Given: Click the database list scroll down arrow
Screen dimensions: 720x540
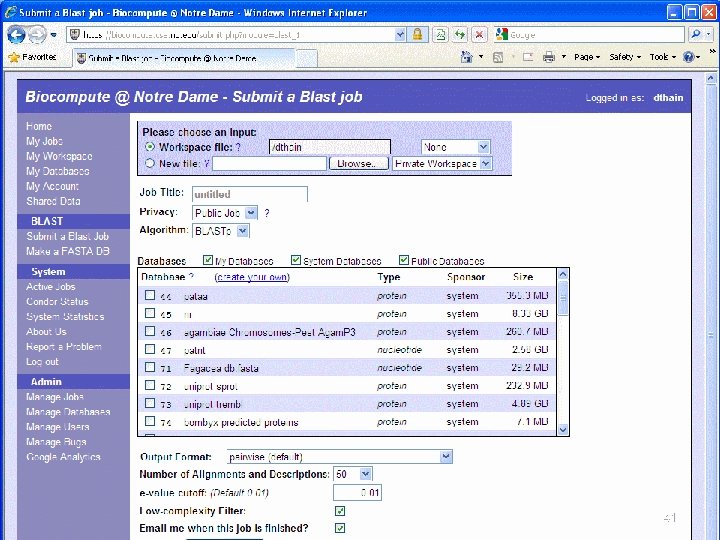Looking at the screenshot, I should pyautogui.click(x=562, y=429).
